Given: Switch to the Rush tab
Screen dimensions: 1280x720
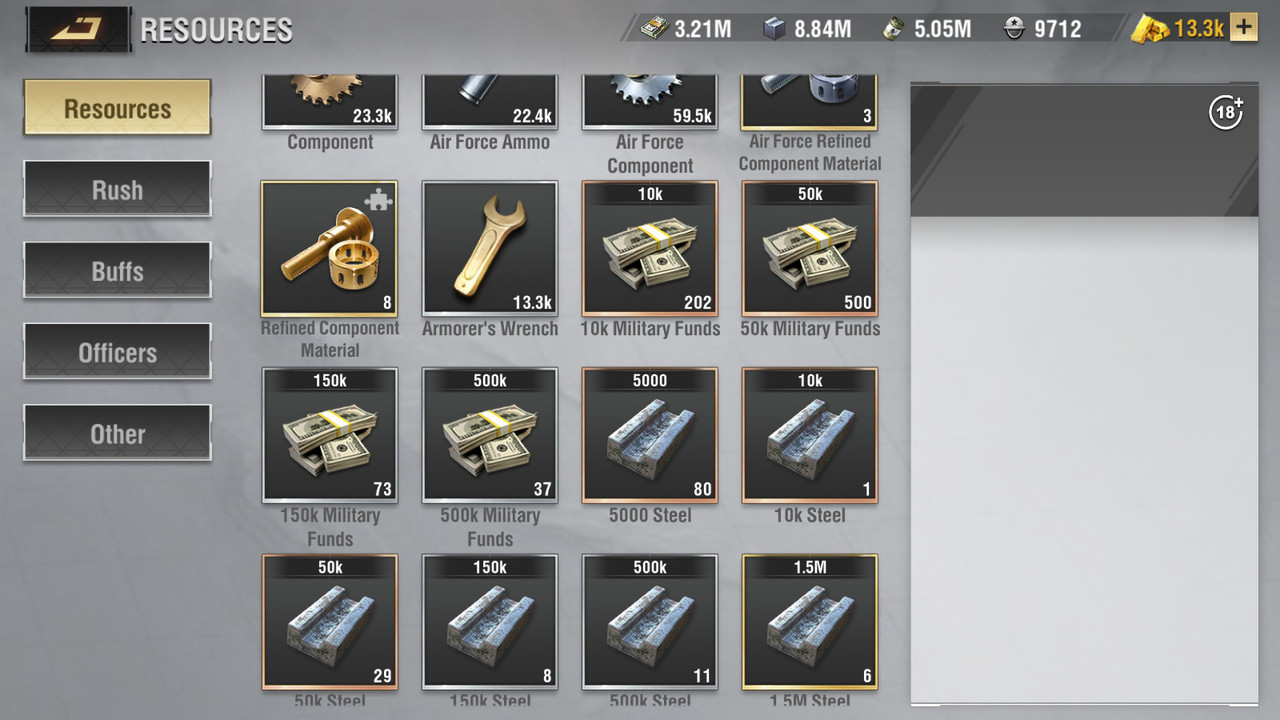Looking at the screenshot, I should [x=118, y=189].
